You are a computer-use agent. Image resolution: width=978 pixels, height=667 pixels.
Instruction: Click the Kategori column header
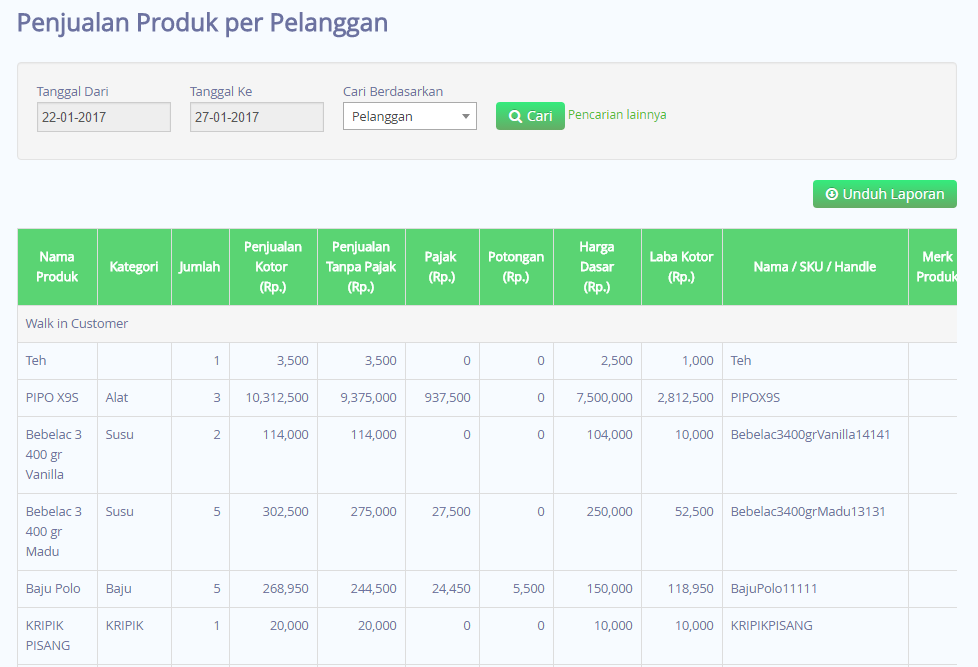[x=134, y=267]
